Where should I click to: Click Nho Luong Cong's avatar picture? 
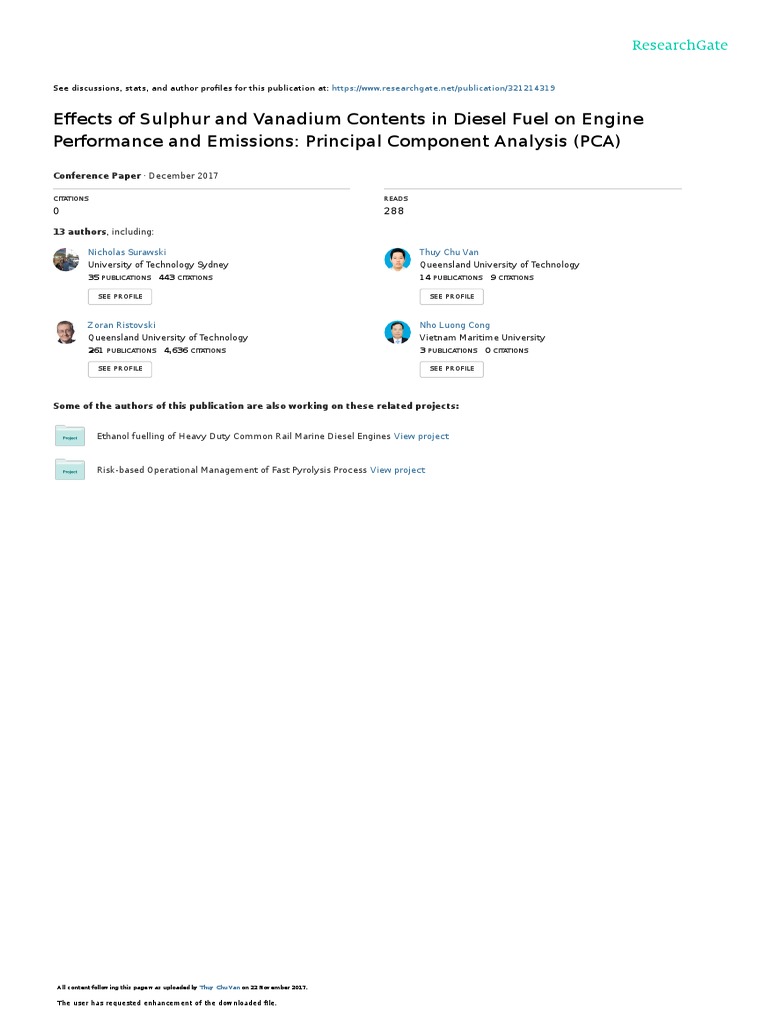pyautogui.click(x=397, y=332)
